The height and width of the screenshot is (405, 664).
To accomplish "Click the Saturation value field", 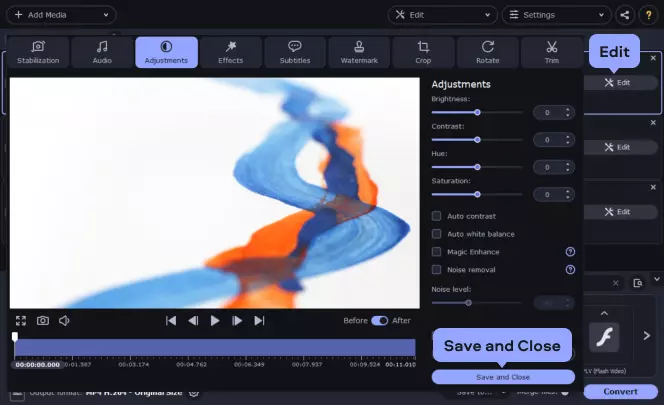I will pyautogui.click(x=553, y=194).
